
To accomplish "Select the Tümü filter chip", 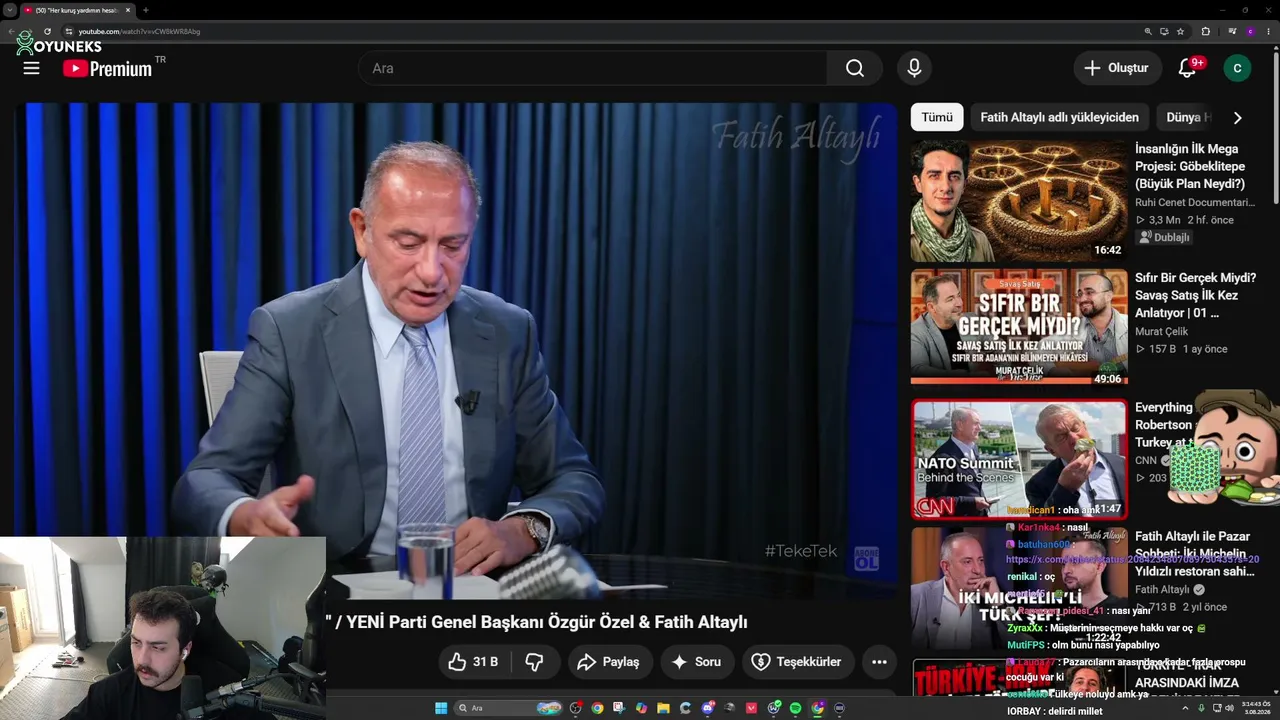I will coord(937,117).
